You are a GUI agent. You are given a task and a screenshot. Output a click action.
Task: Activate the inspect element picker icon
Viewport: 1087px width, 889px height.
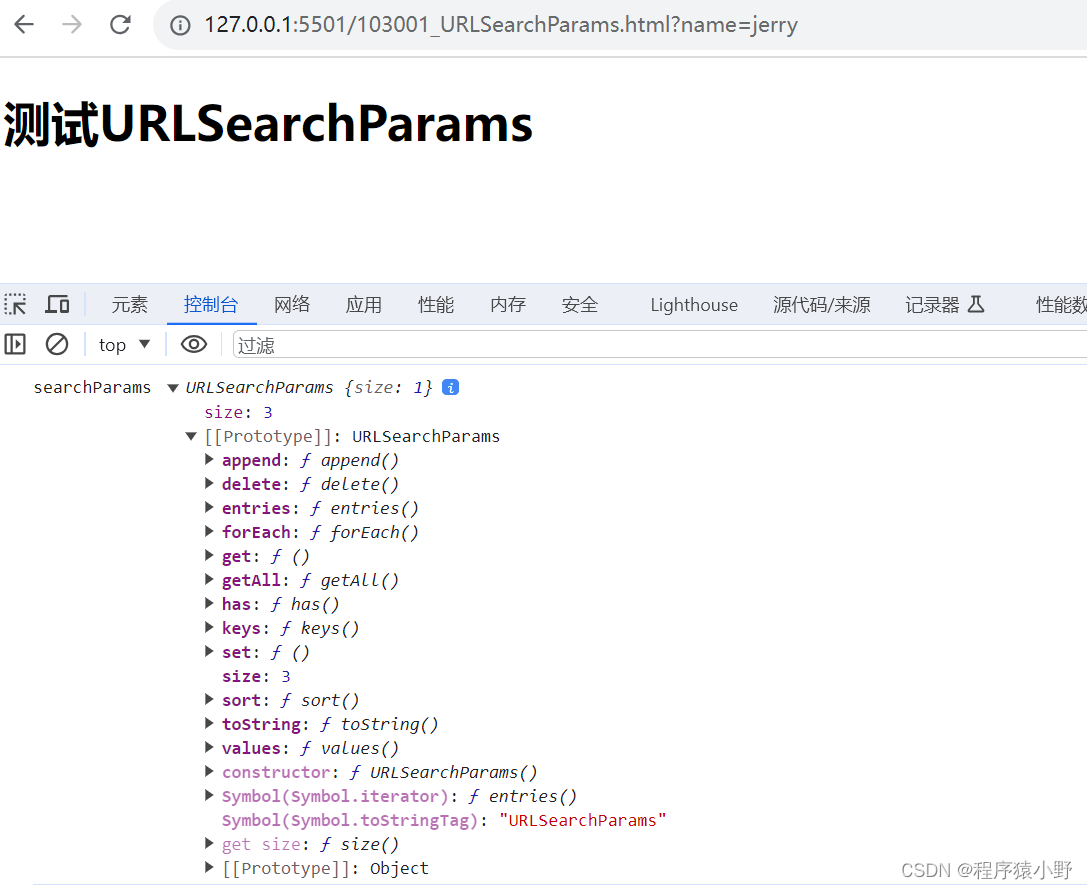16,305
